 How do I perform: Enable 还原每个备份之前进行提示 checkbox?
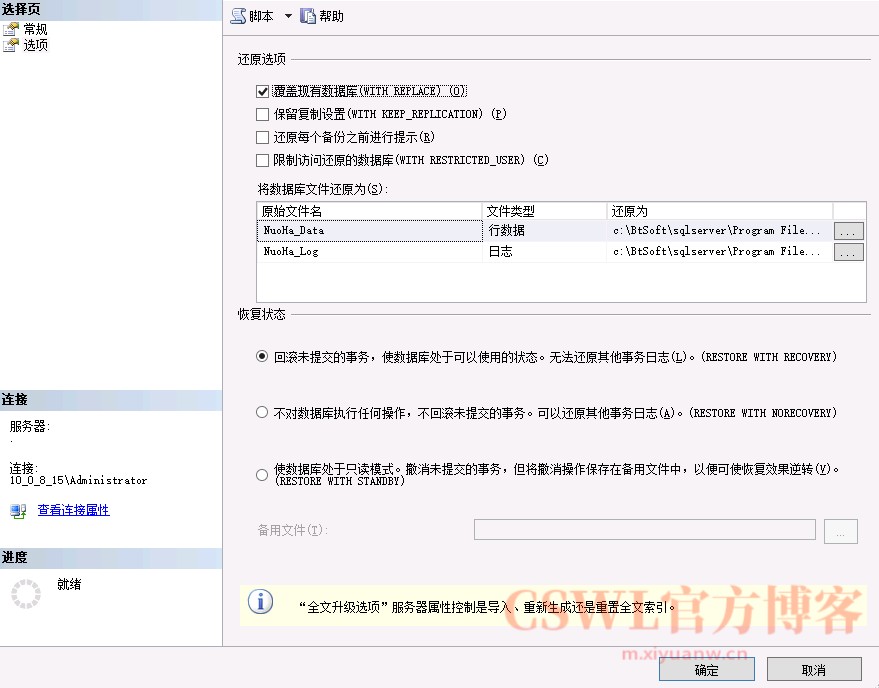[263, 137]
